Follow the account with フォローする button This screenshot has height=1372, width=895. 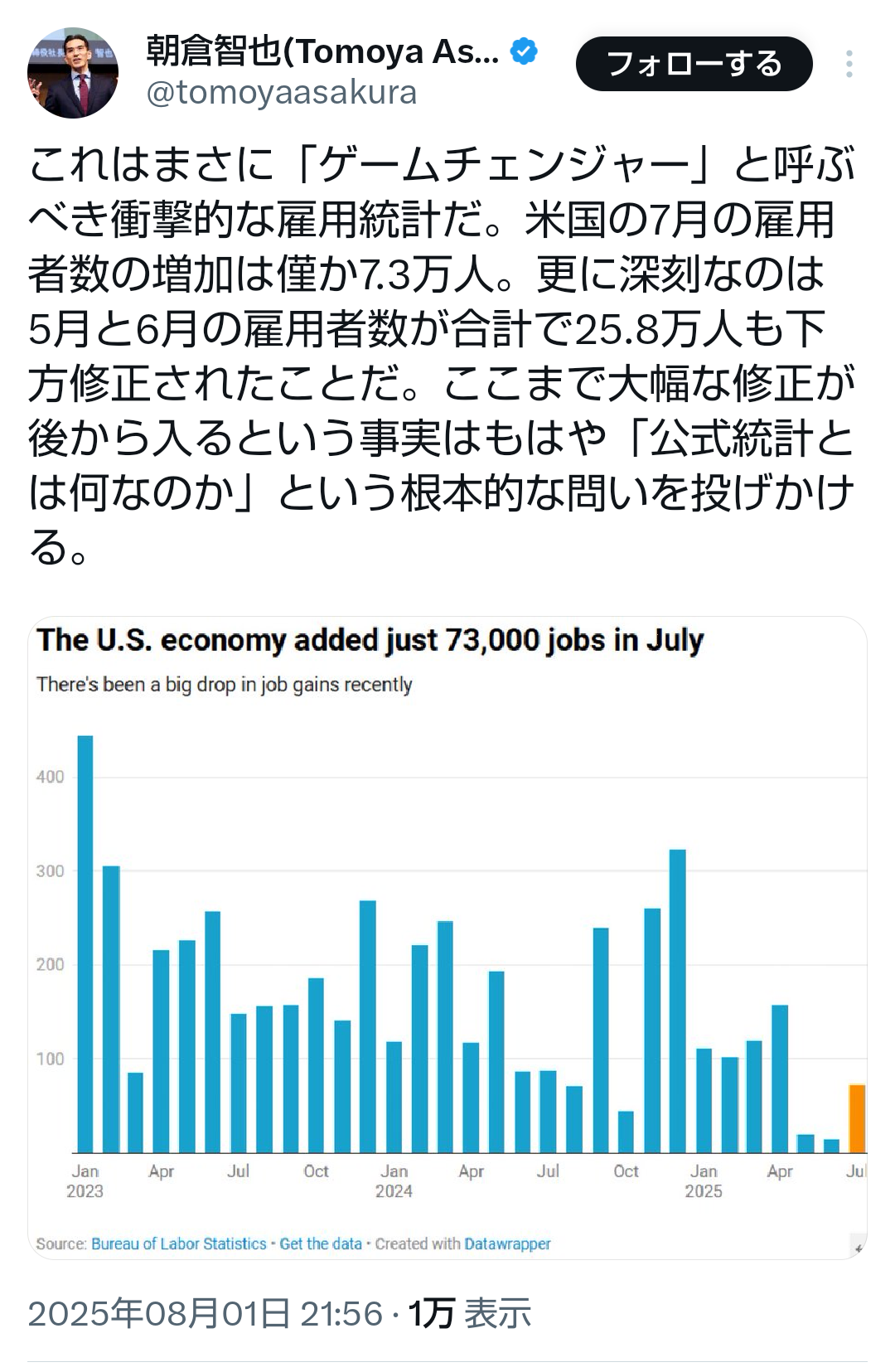[694, 64]
